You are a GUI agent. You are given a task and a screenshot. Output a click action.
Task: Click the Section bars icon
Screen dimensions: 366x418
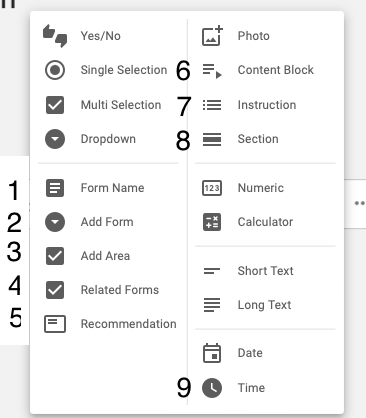click(x=212, y=139)
